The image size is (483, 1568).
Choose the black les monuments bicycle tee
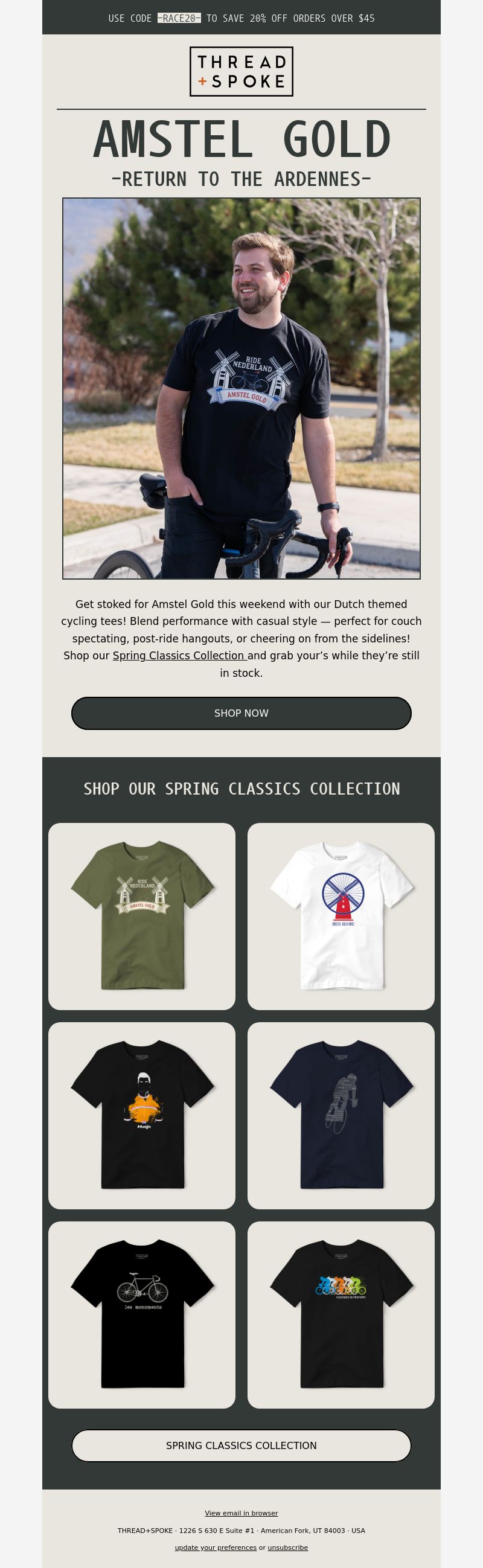[142, 1315]
